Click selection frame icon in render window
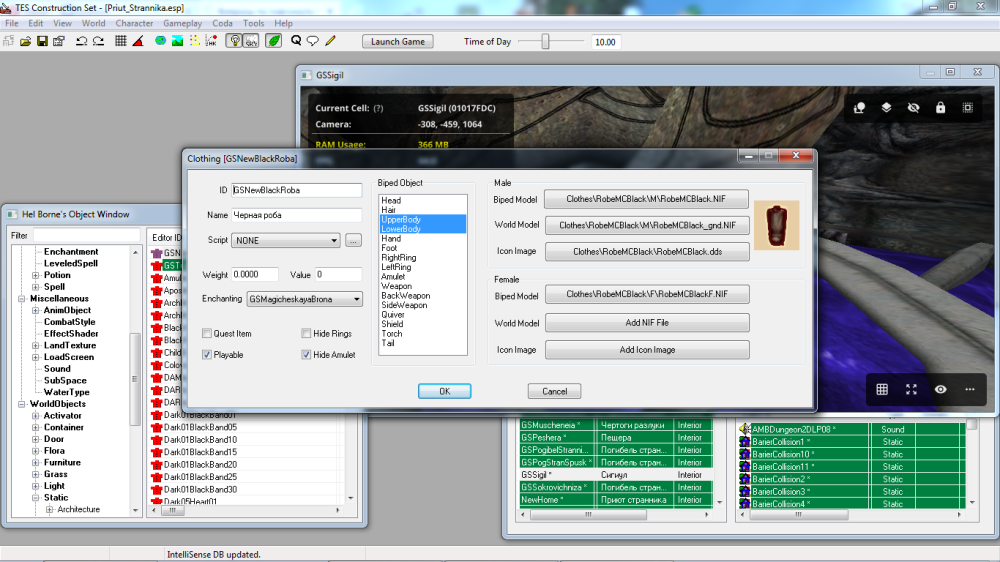Screen dimensions: 1000x562 tap(967, 108)
